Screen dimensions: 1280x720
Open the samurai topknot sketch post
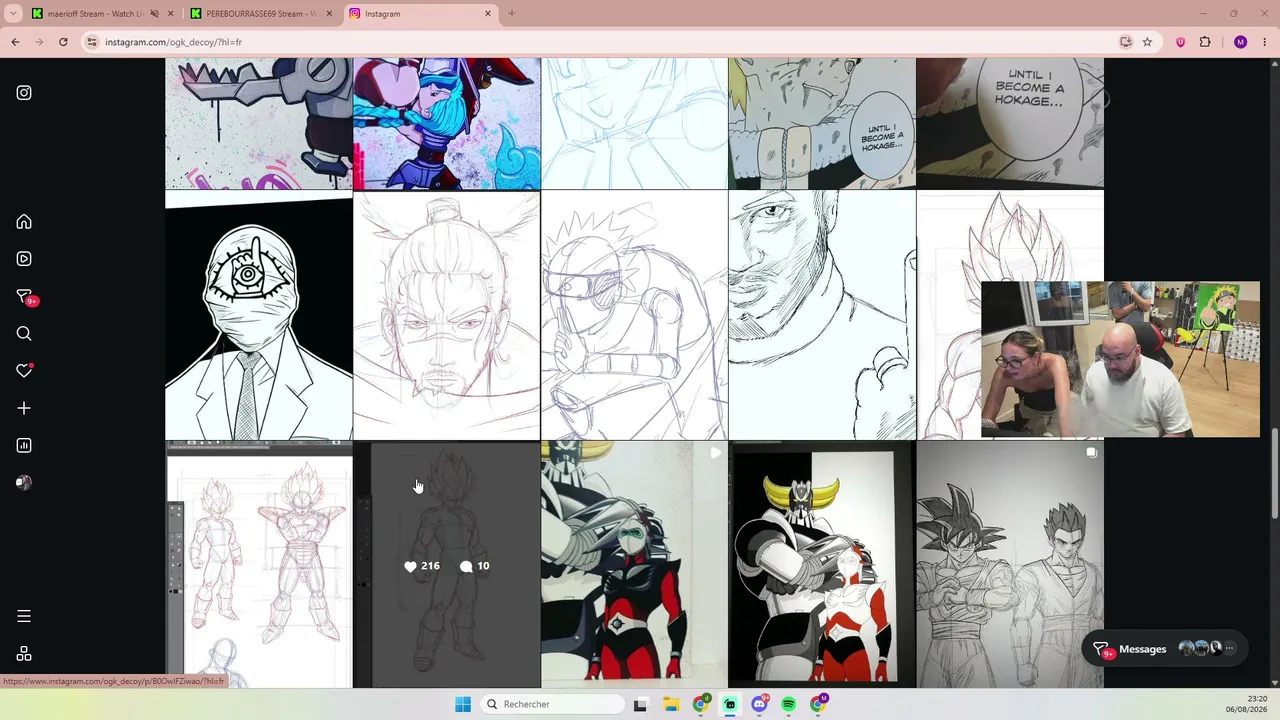tap(447, 315)
